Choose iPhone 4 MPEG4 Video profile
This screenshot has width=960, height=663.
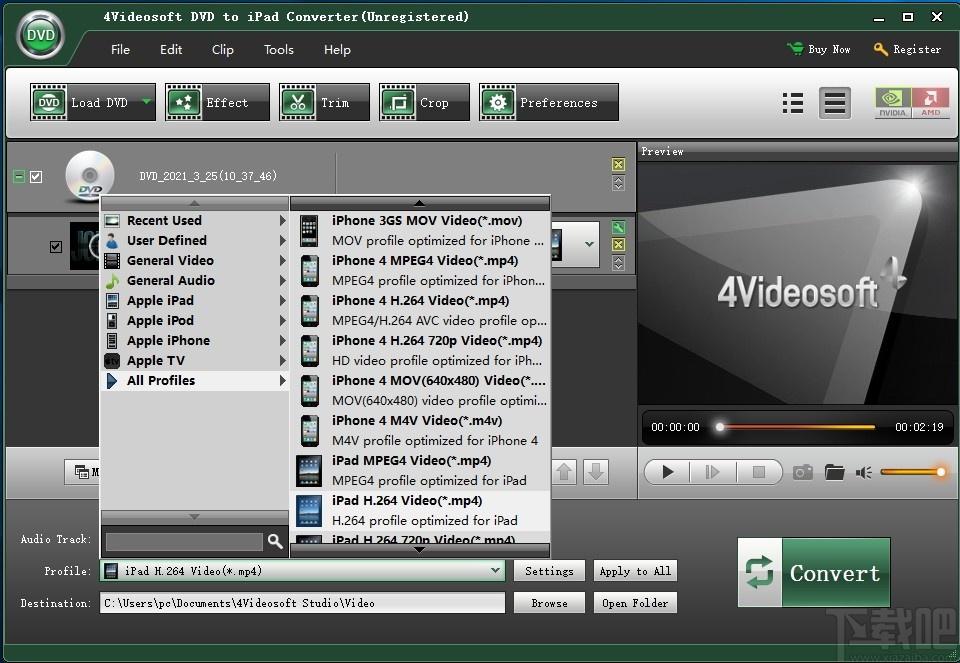tap(421, 271)
